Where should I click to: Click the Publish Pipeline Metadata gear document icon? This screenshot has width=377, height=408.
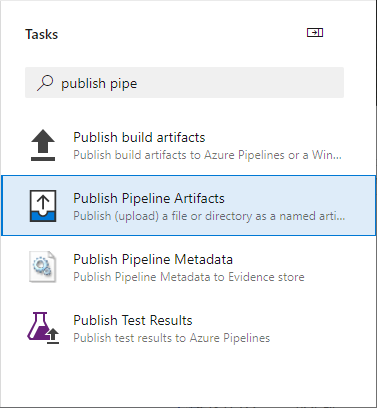click(x=43, y=267)
